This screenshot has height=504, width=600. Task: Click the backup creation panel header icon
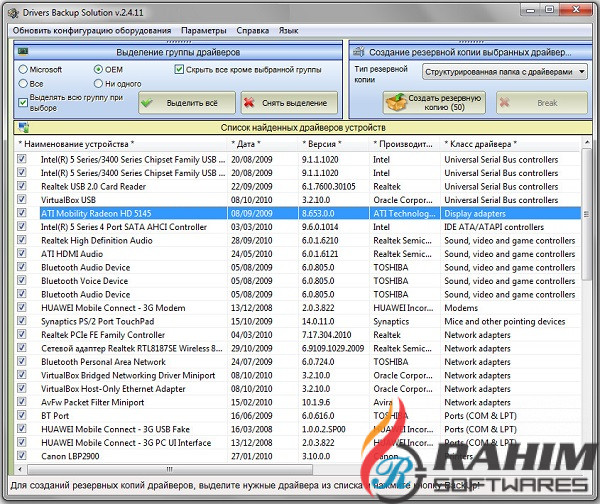pyautogui.click(x=358, y=51)
